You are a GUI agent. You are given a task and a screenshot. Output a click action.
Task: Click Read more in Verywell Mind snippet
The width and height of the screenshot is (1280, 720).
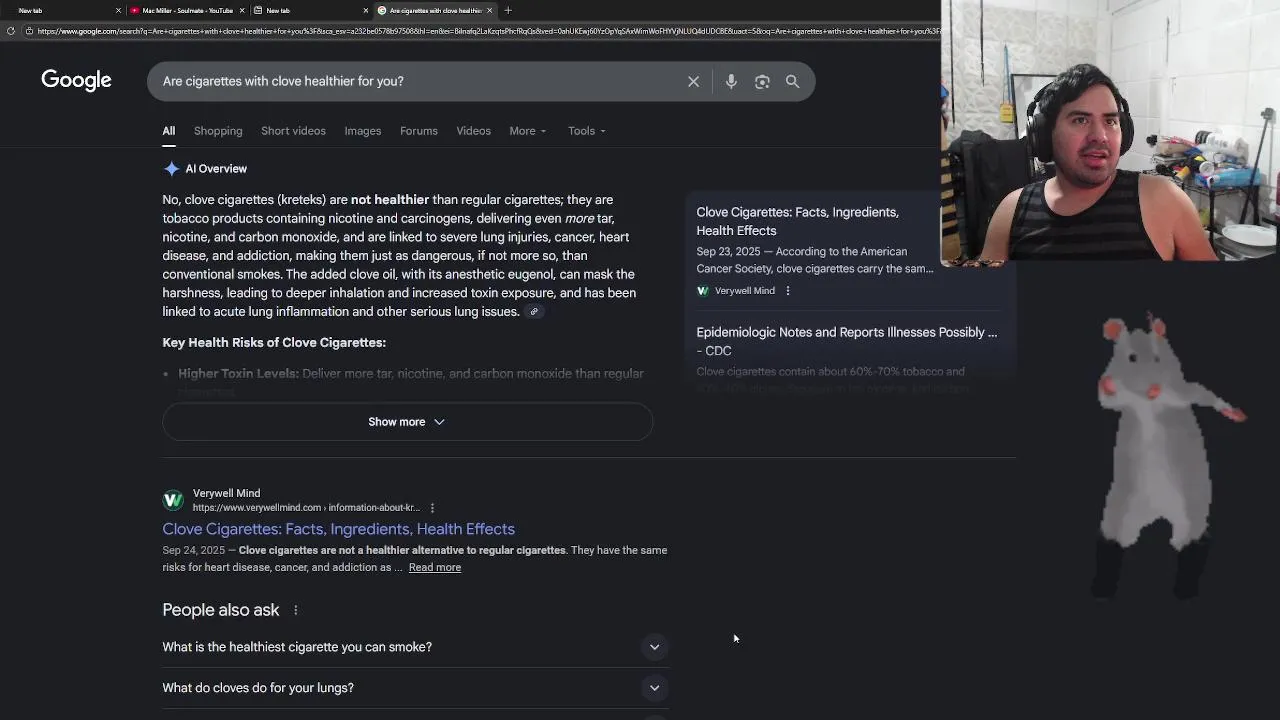(x=435, y=567)
